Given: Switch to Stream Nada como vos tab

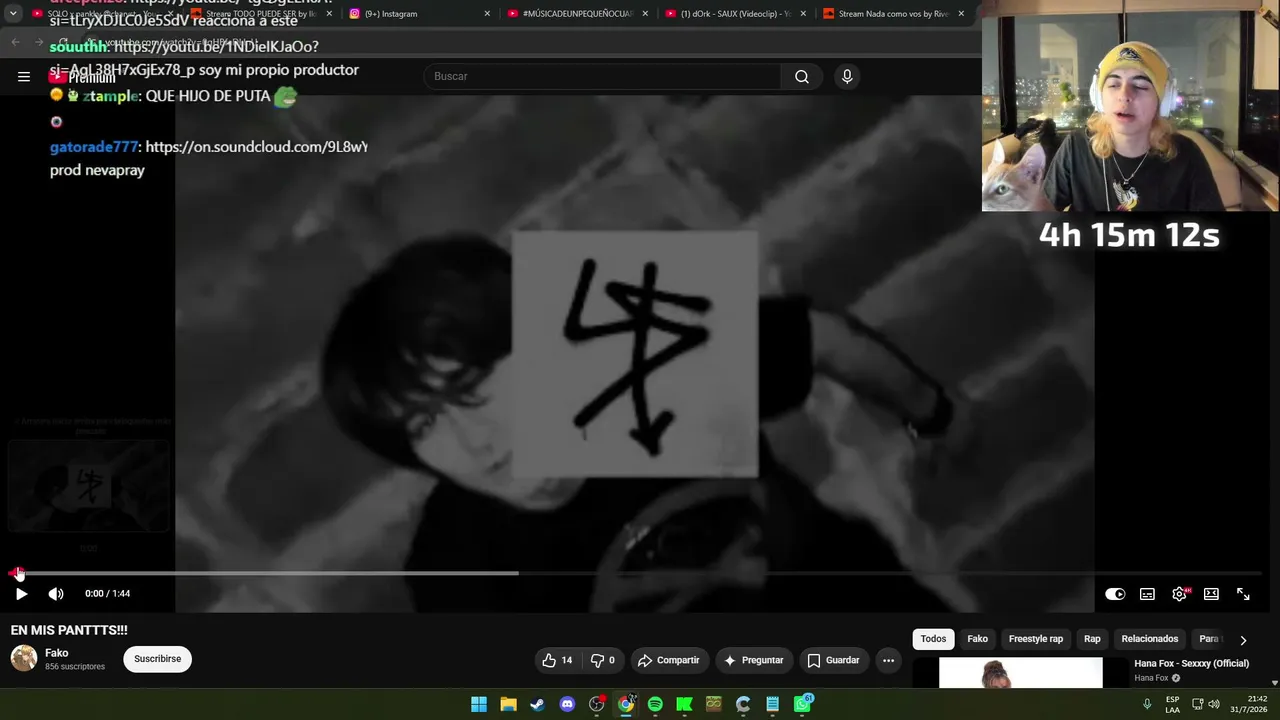Looking at the screenshot, I should 894,14.
